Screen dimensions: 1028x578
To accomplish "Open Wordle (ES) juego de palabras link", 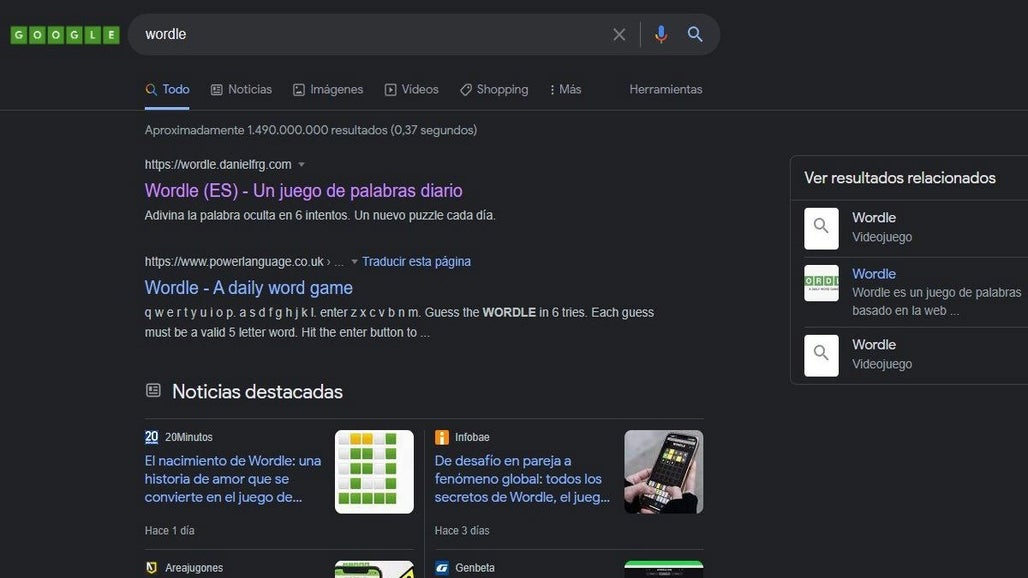I will click(x=303, y=191).
